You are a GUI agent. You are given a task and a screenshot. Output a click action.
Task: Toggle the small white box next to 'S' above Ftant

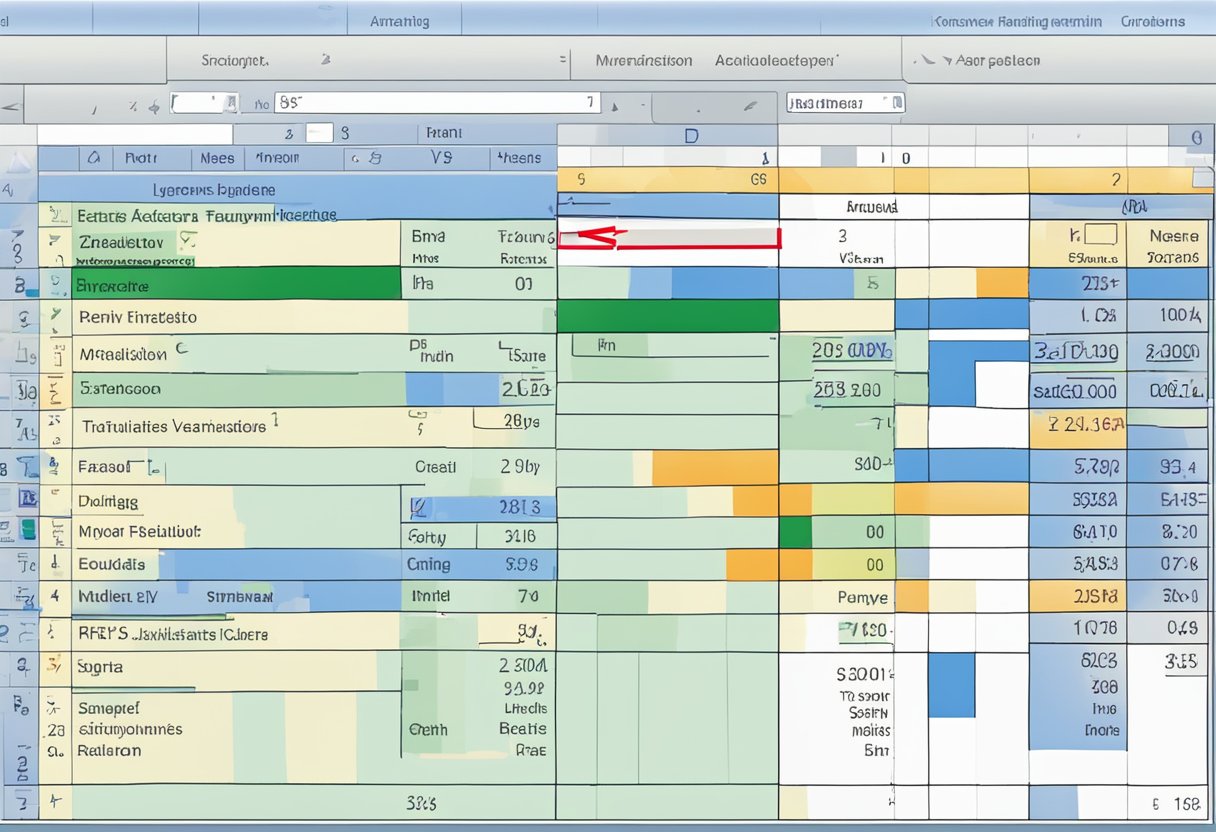click(x=318, y=133)
